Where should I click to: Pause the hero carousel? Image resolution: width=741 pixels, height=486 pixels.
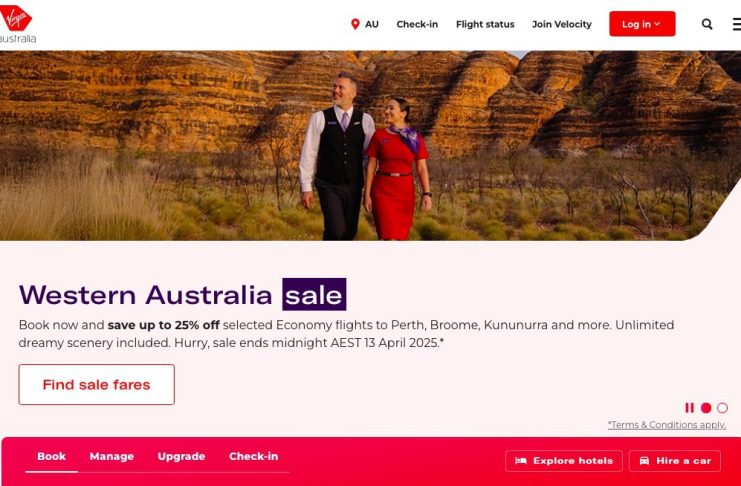[x=689, y=408]
